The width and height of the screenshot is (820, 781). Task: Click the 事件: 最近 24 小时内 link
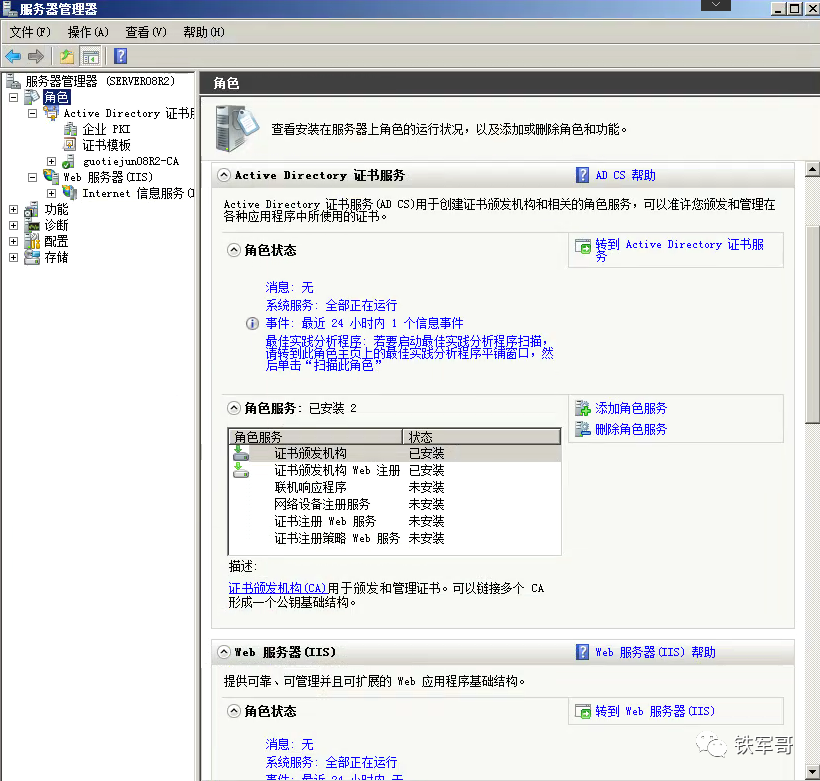pos(364,323)
